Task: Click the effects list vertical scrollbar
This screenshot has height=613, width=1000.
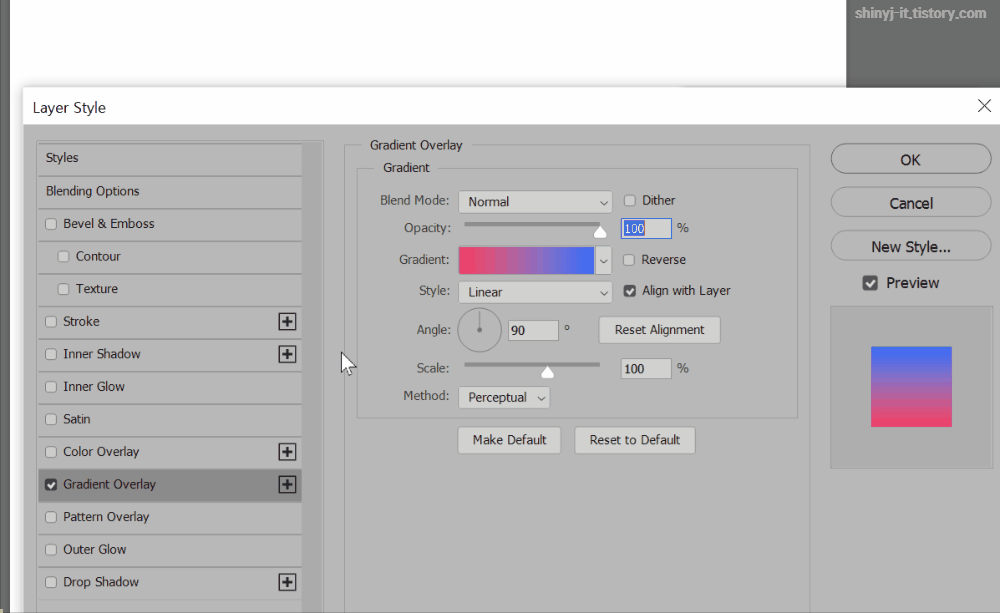Action: [x=312, y=376]
